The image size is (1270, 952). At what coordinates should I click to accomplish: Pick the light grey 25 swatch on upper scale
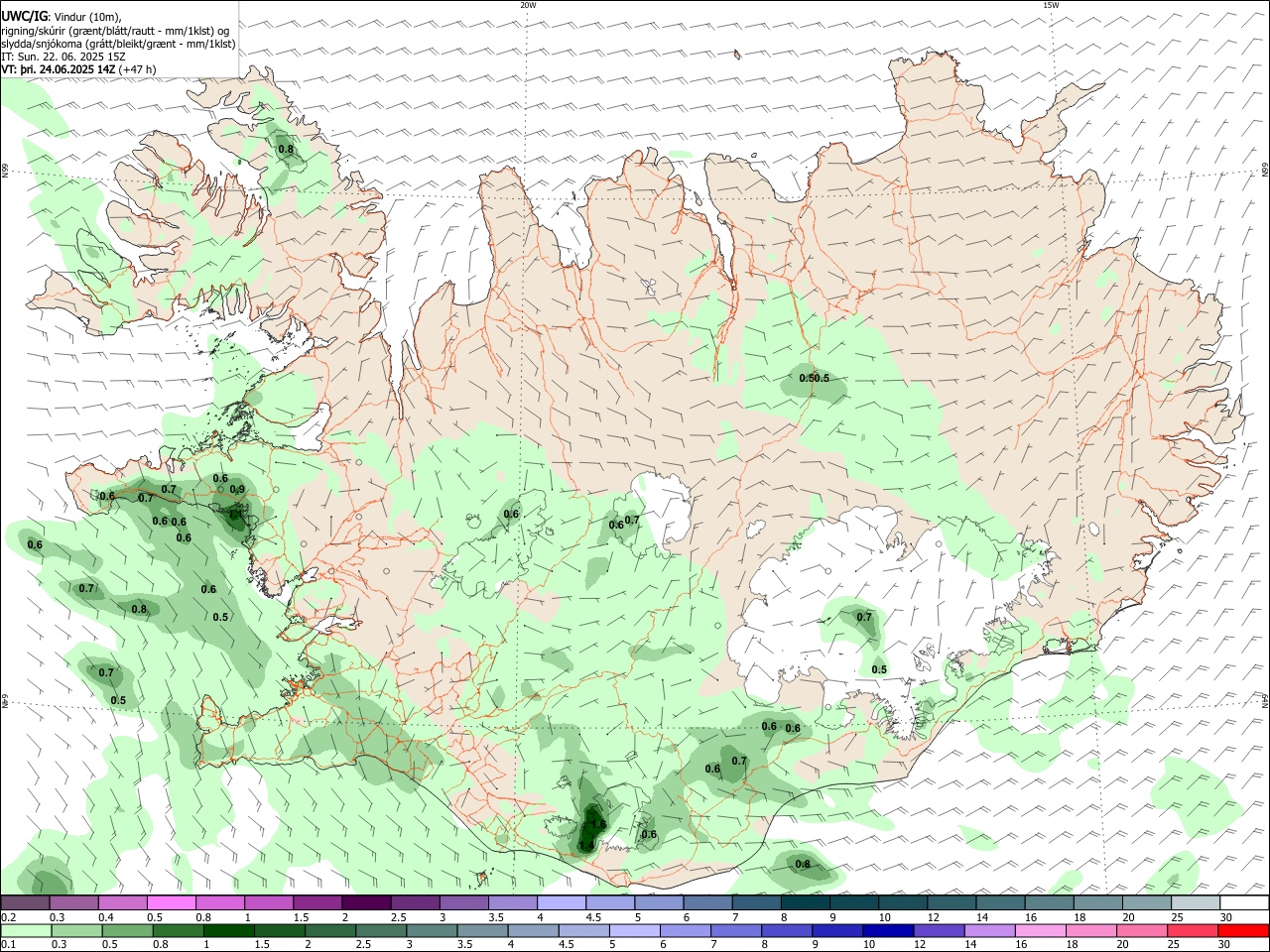coord(1196,903)
